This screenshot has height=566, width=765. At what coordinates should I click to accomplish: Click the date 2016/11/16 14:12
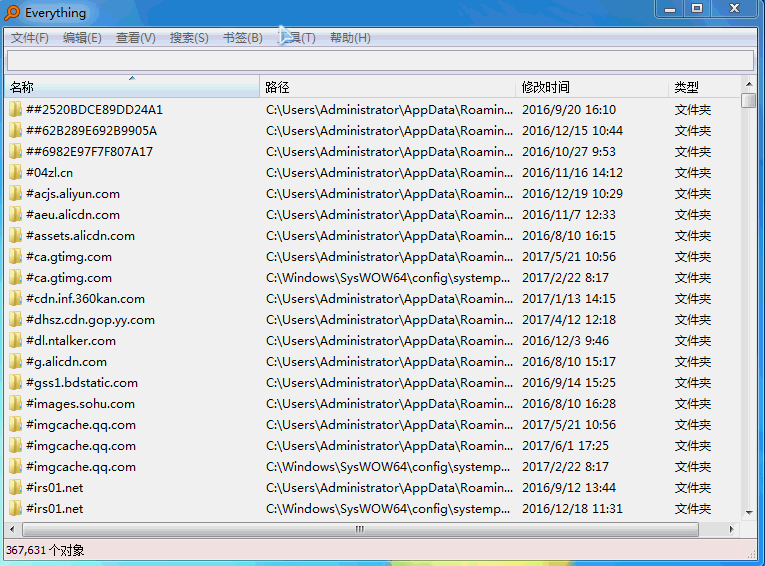572,173
